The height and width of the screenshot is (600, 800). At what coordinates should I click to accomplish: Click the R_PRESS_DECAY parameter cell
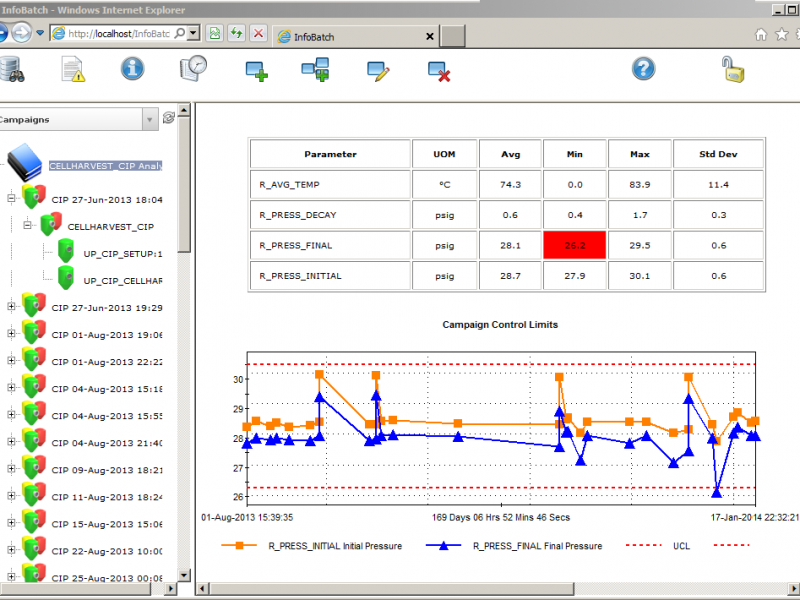330,215
